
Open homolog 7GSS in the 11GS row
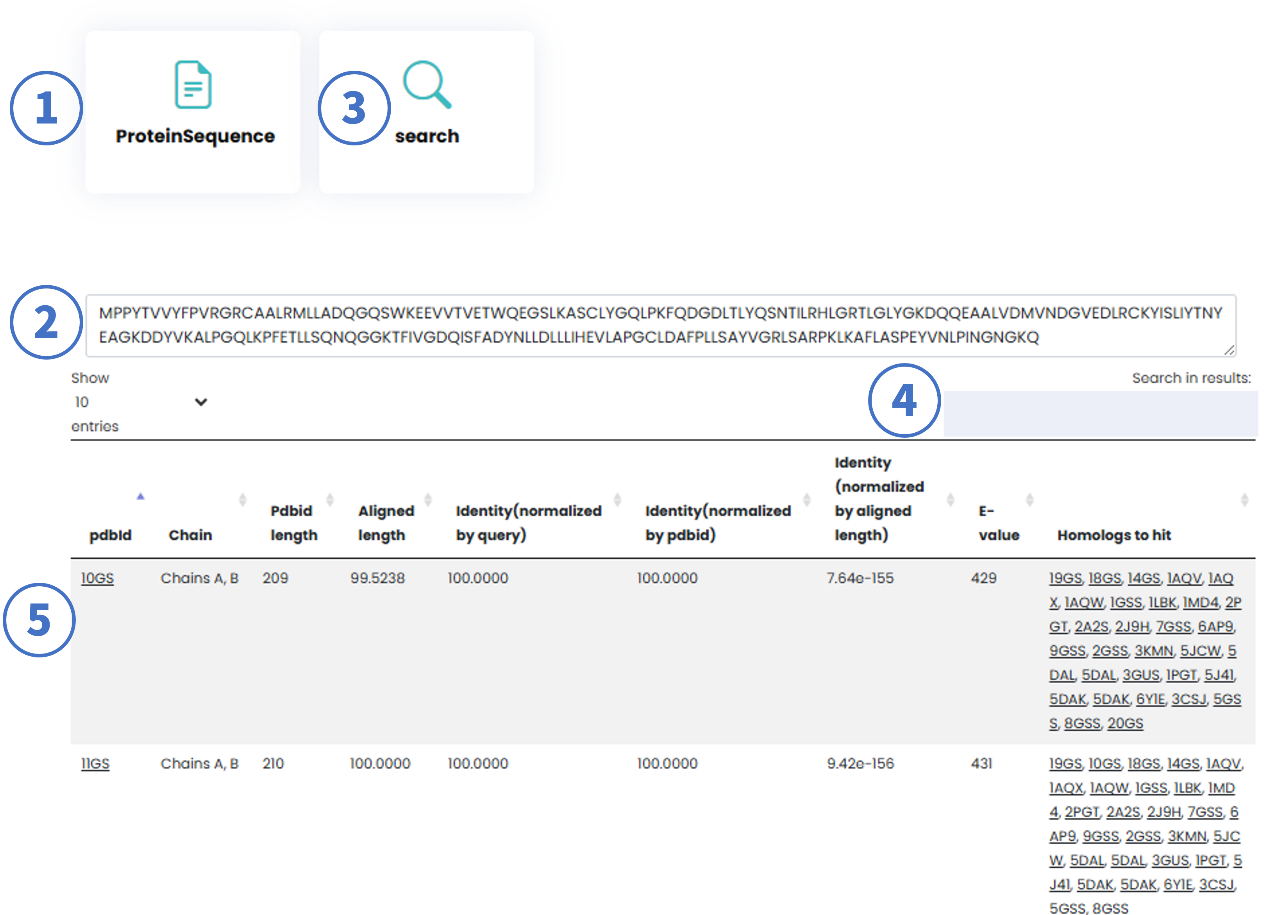(x=1205, y=812)
